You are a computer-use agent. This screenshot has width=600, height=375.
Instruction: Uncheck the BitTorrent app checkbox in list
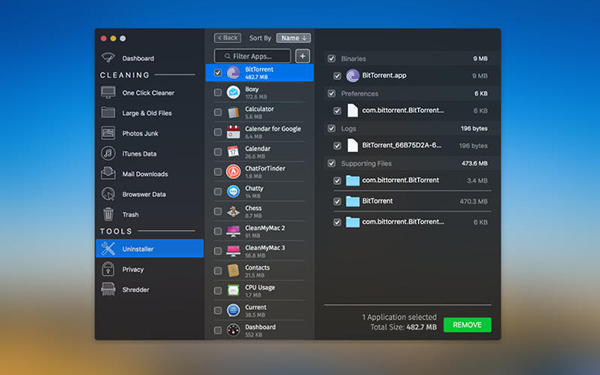click(218, 73)
